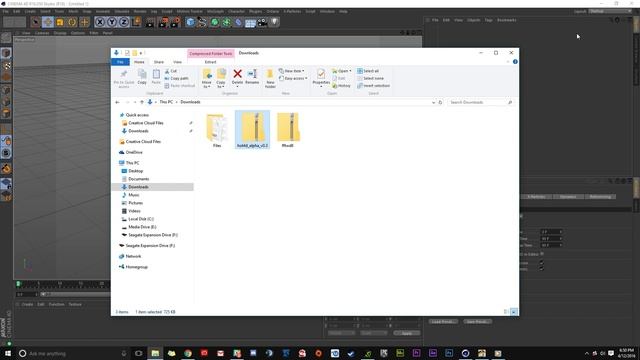Viewport: 640px width, 360px height.
Task: Click the Spline Pen icon in Cinema 4D
Action: point(202,22)
